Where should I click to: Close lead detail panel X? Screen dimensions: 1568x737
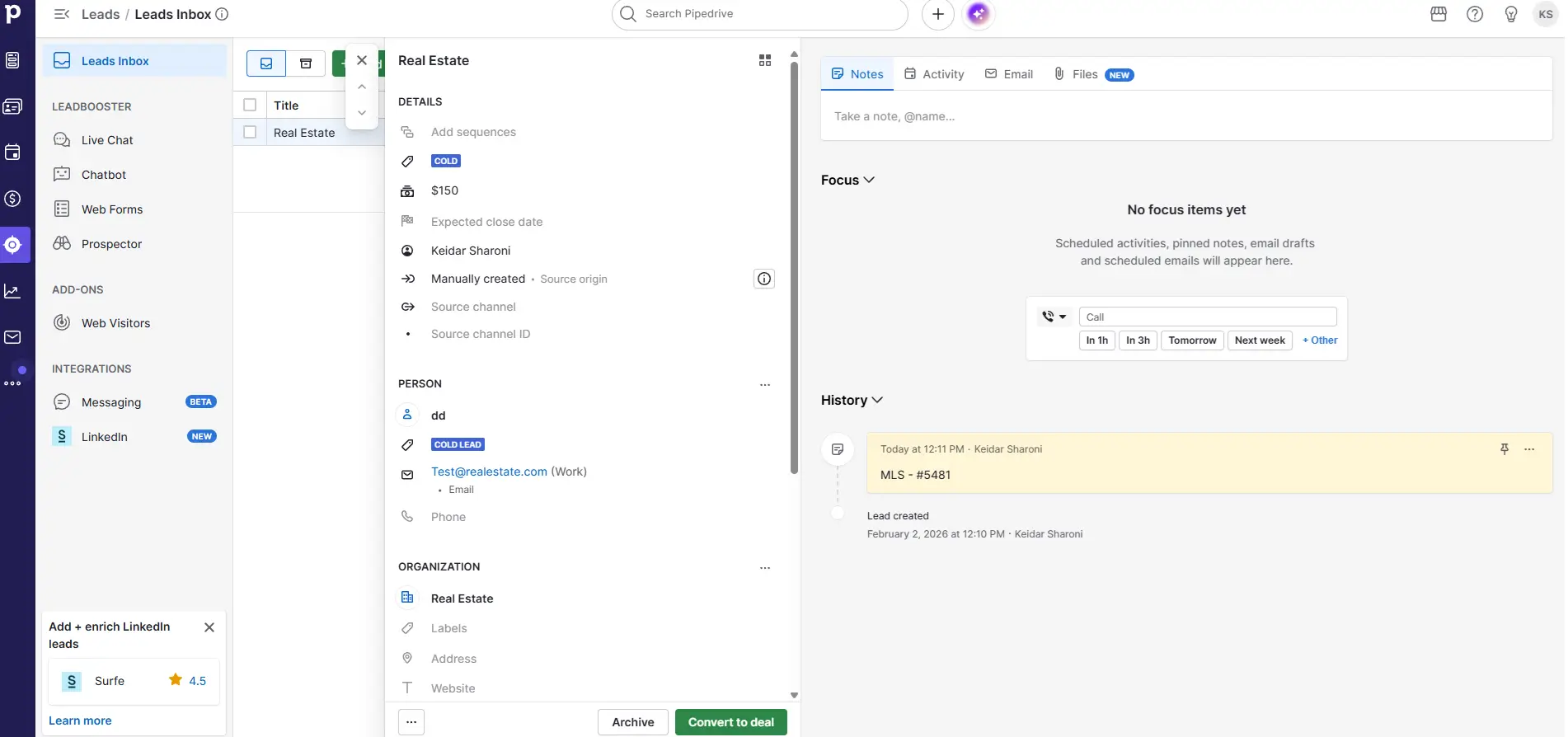362,60
